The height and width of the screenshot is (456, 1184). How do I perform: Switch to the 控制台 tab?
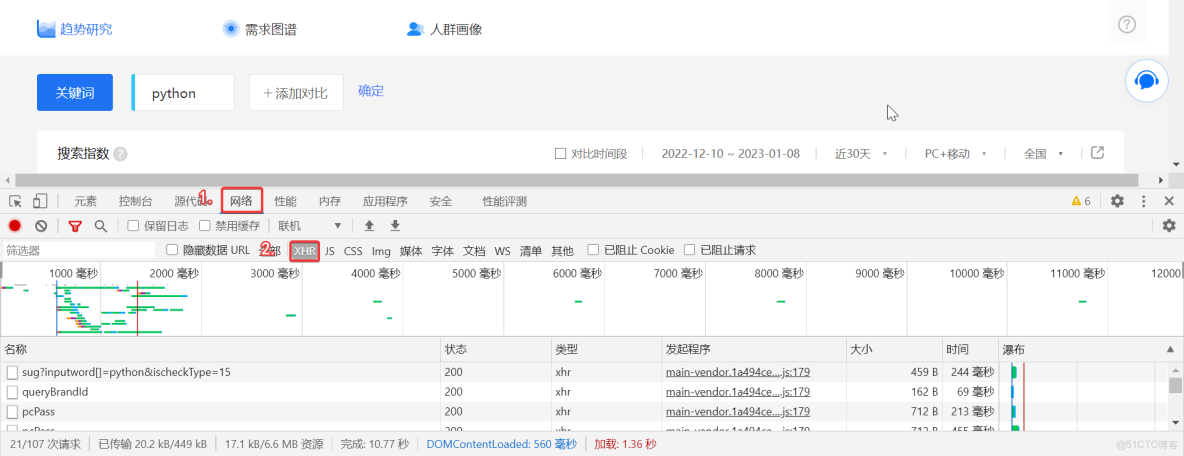pos(135,201)
